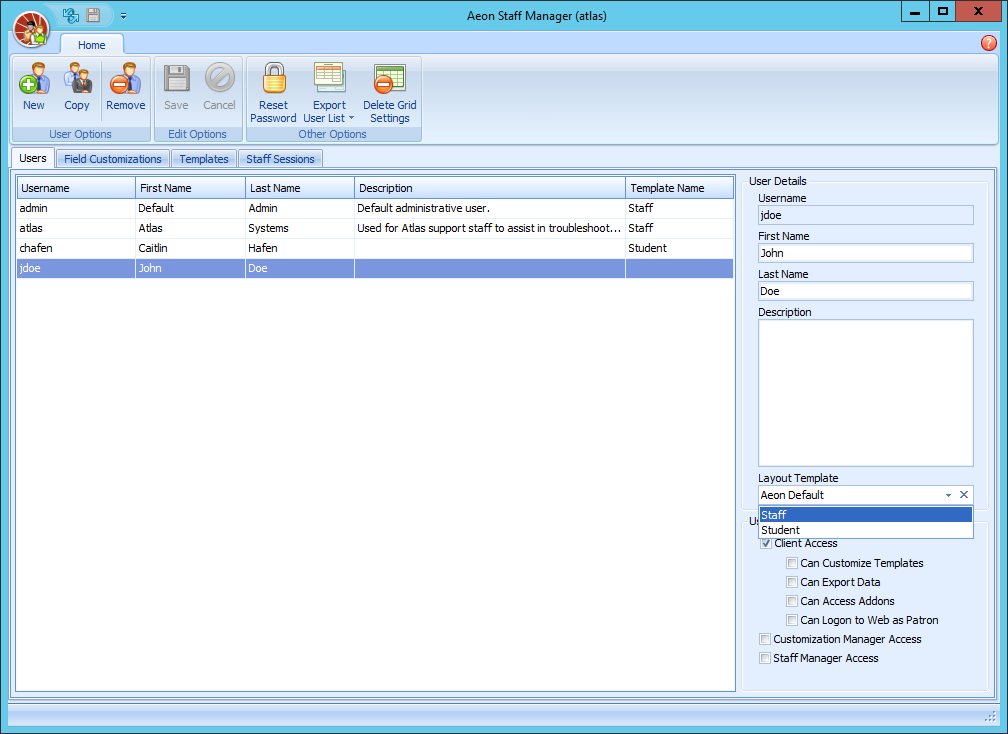1008x734 pixels.
Task: Open the Help question mark icon
Action: pos(989,43)
